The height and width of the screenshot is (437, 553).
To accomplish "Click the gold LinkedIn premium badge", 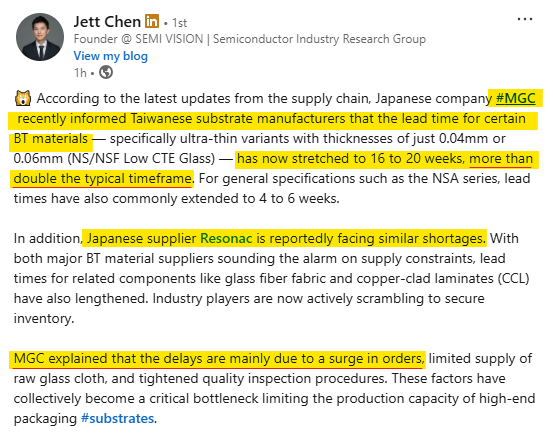I will tap(152, 21).
